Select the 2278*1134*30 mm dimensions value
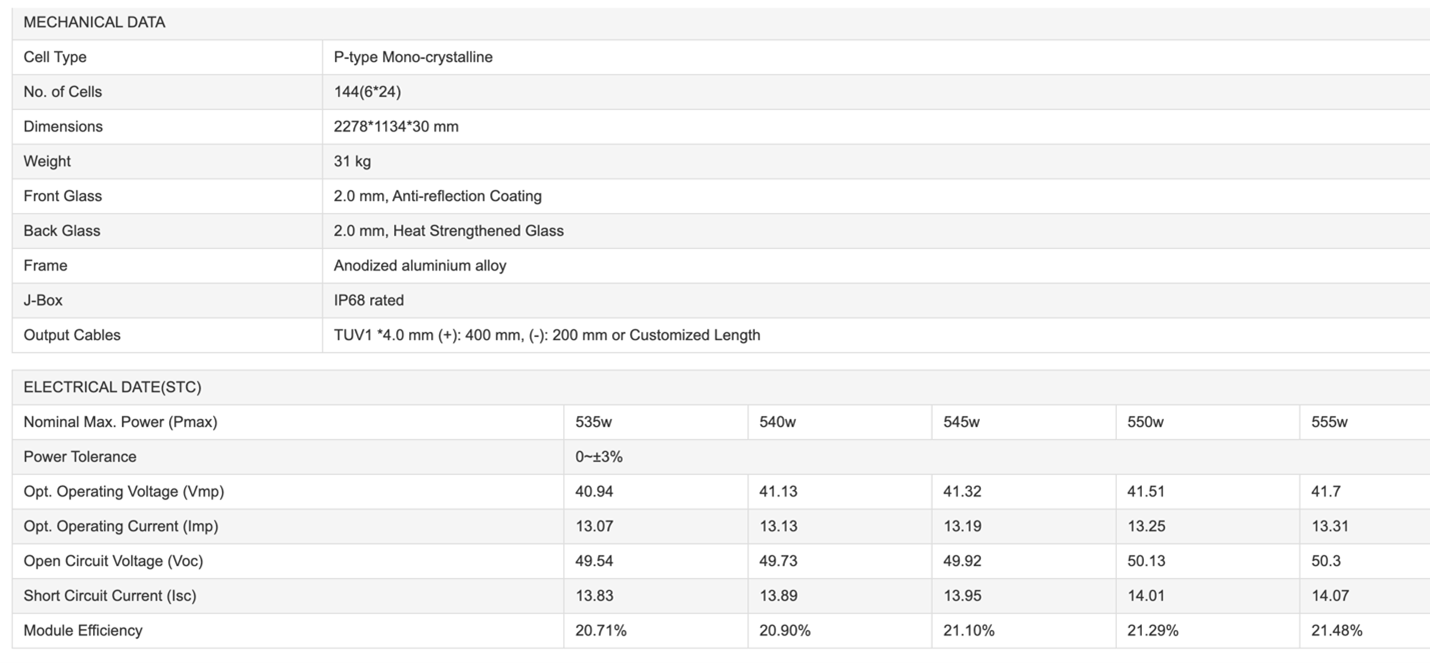The image size is (1430, 663). (396, 126)
